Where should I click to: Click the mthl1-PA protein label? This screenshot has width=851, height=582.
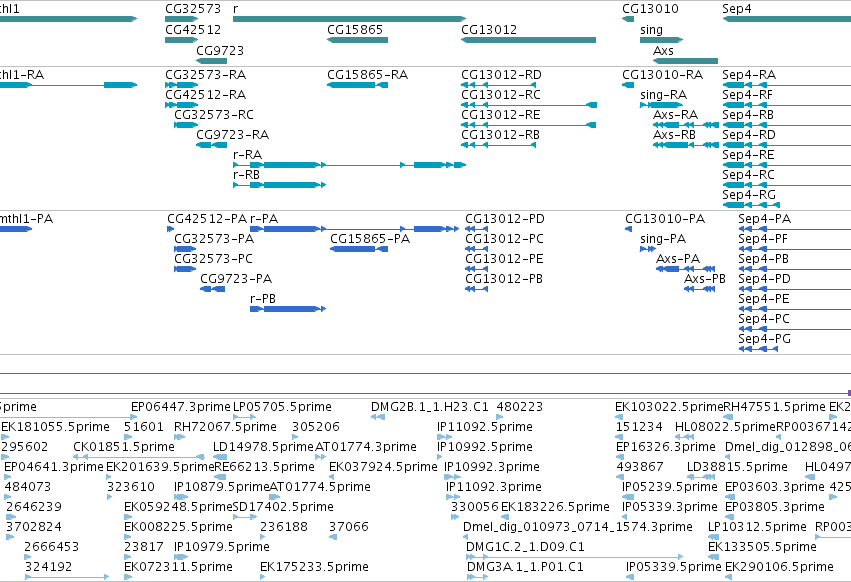point(27,219)
